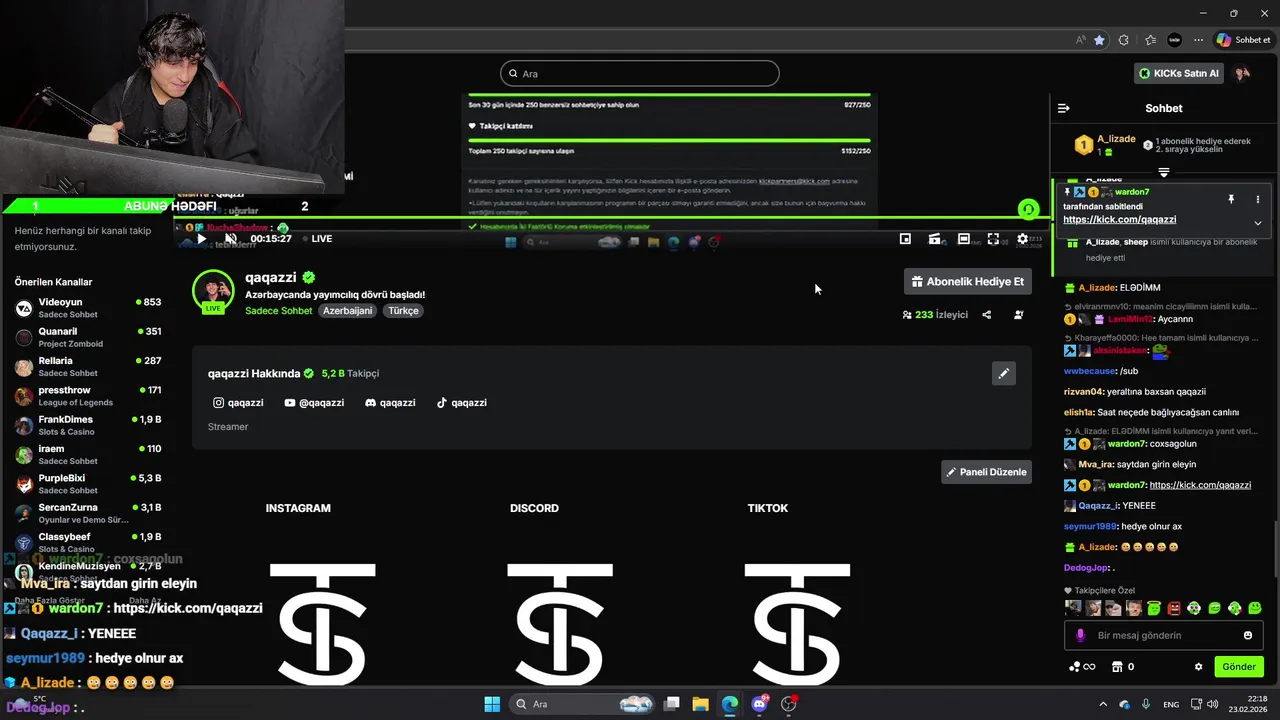The height and width of the screenshot is (720, 1280).
Task: Unmute the stream player volume
Action: (231, 239)
